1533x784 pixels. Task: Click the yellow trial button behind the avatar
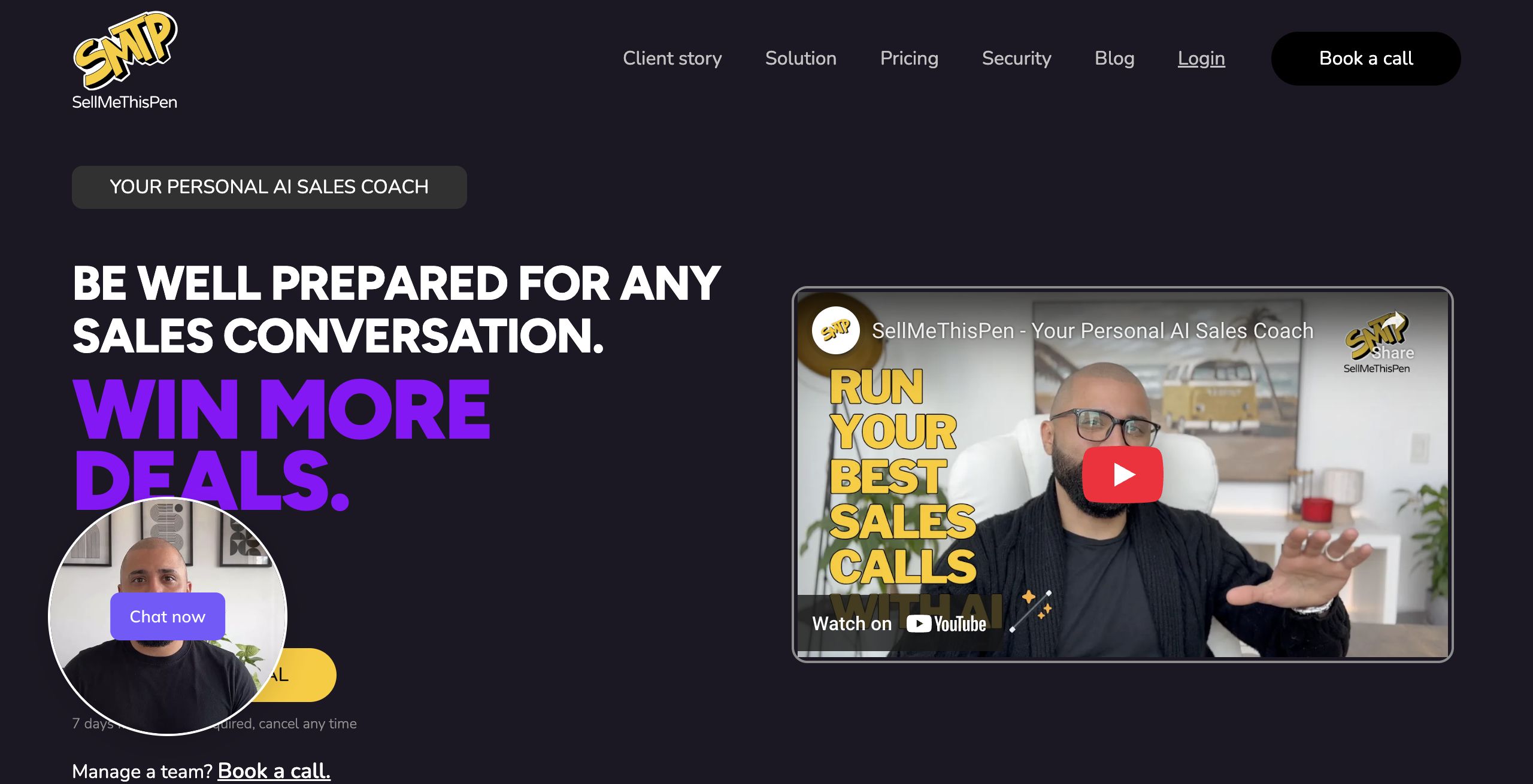click(x=299, y=675)
